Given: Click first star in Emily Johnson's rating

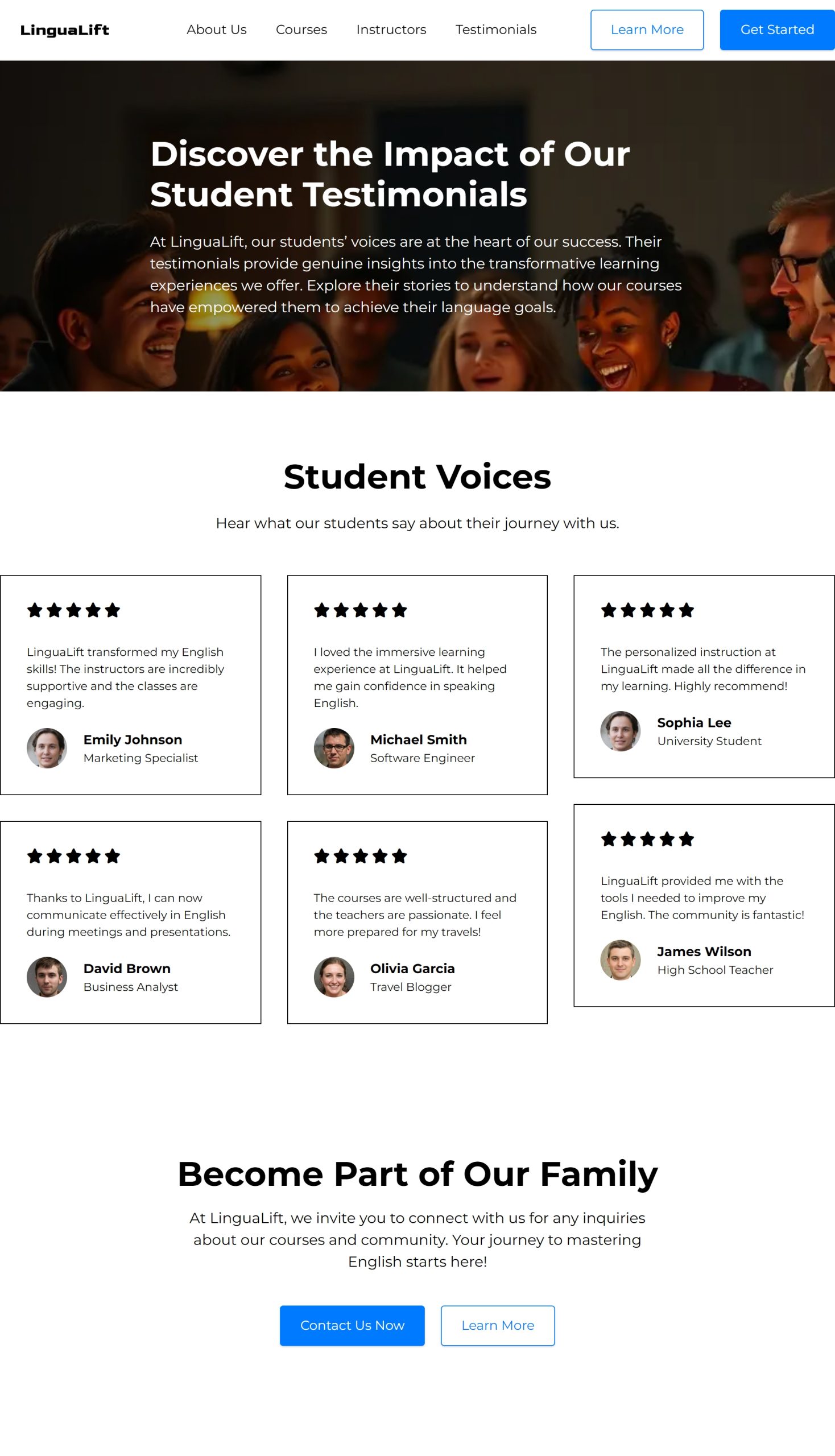Looking at the screenshot, I should pyautogui.click(x=35, y=610).
